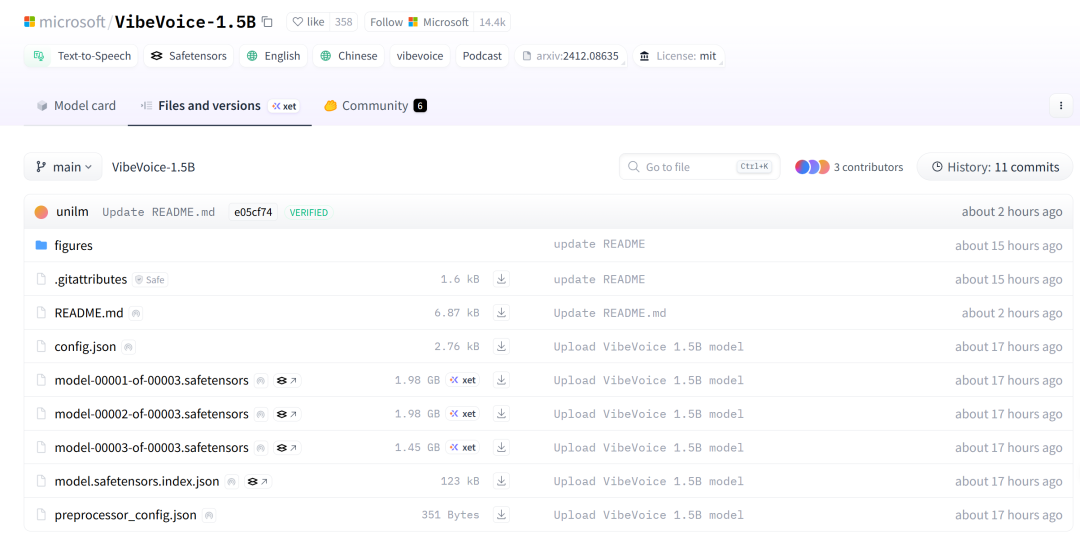This screenshot has height=548, width=1080.
Task: Copy model name icon next to VibeVoice-1.5B
Action: pos(267,22)
